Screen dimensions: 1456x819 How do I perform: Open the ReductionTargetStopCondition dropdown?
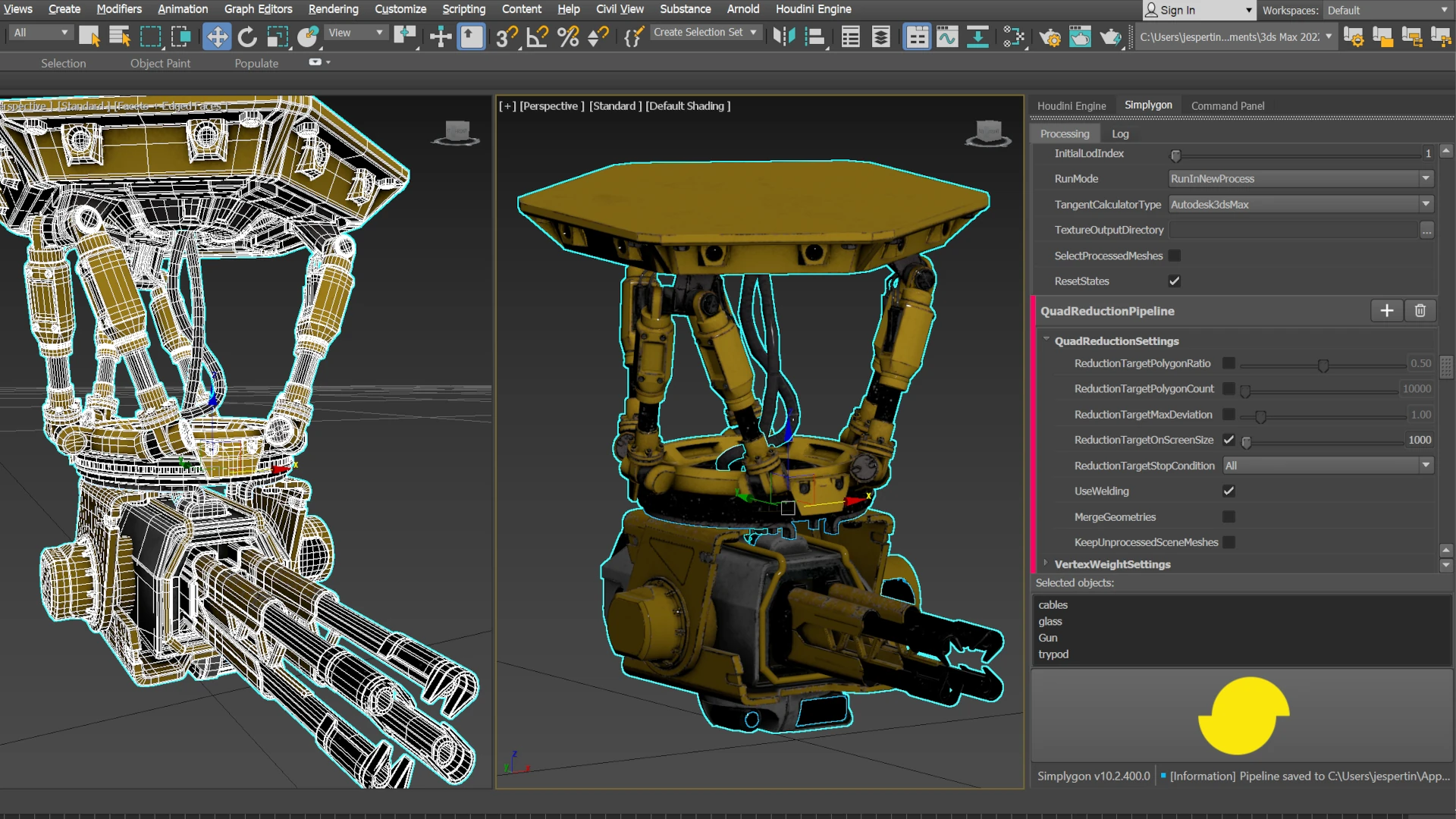[1426, 466]
